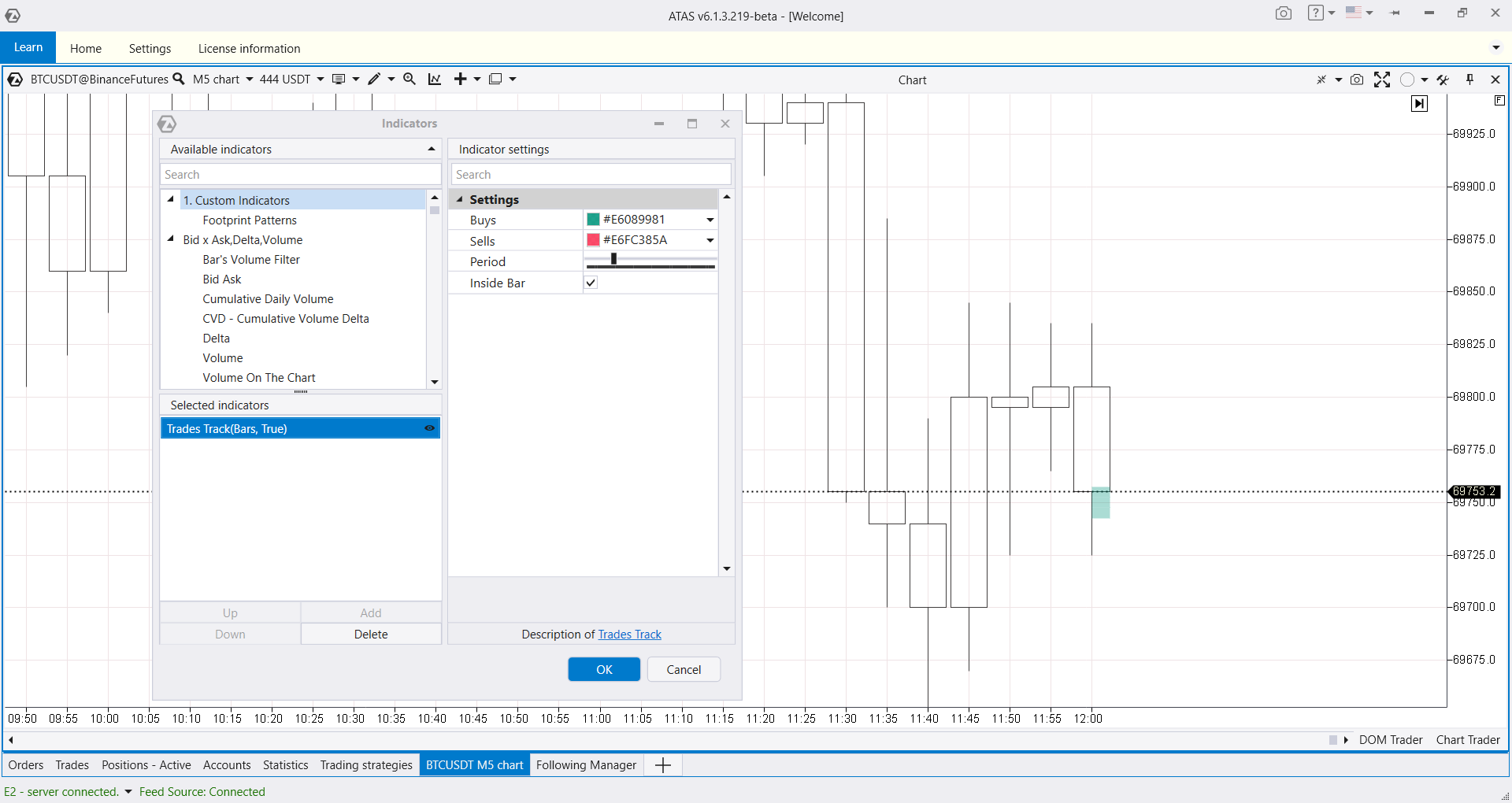
Task: Jump to the latest bar arrow icon
Action: (1419, 103)
